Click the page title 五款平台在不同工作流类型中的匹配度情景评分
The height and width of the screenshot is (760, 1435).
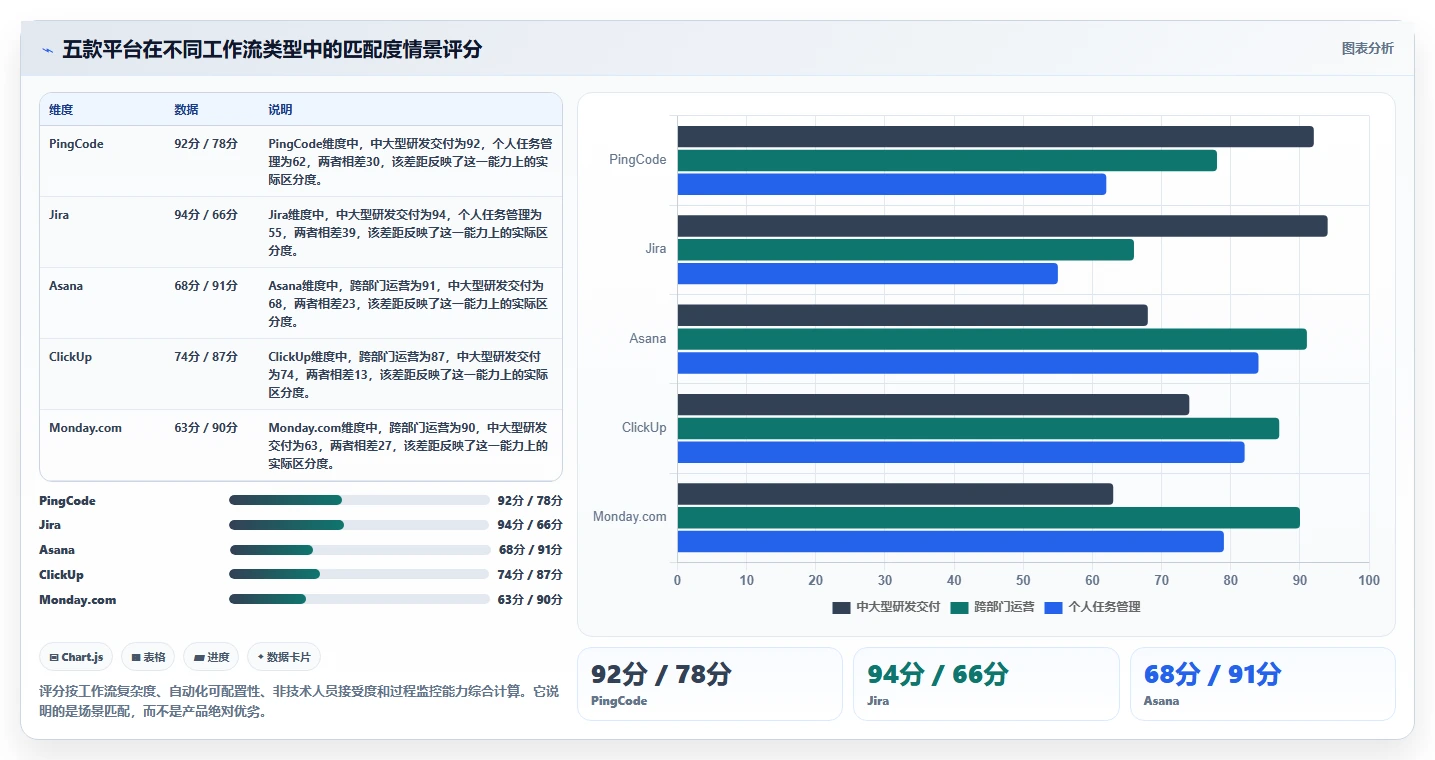click(272, 49)
